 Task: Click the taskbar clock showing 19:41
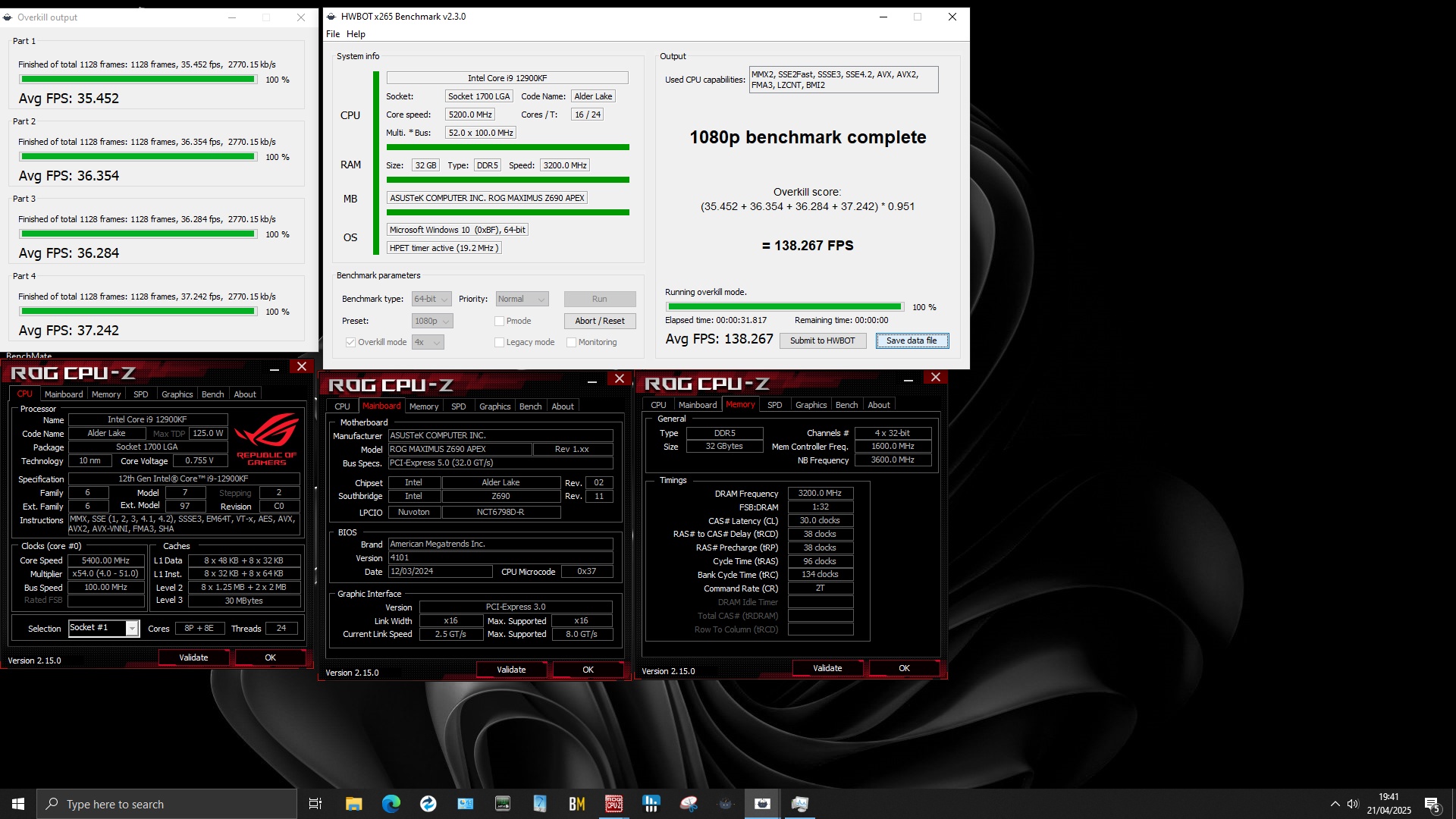point(1389,804)
